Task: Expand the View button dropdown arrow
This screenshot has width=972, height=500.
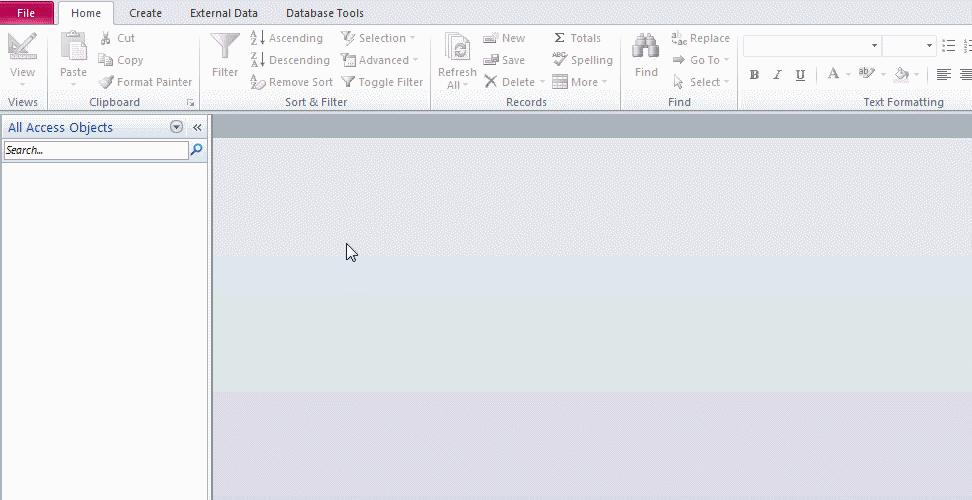Action: click(x=22, y=84)
